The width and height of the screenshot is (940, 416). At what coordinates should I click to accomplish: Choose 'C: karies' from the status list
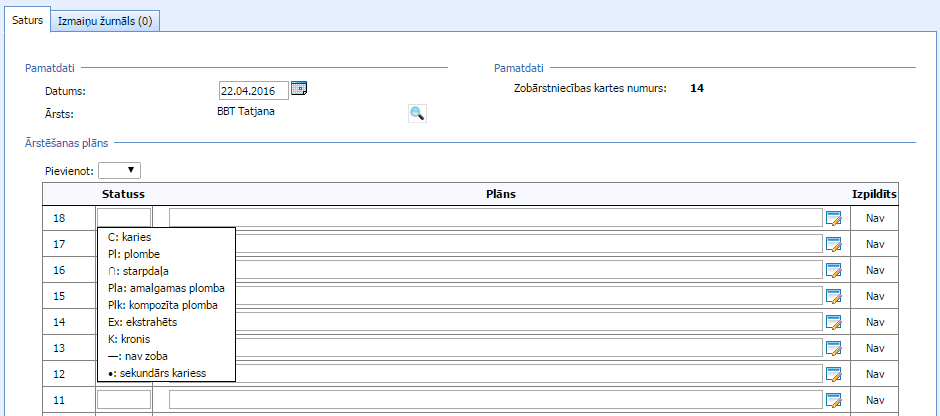129,237
